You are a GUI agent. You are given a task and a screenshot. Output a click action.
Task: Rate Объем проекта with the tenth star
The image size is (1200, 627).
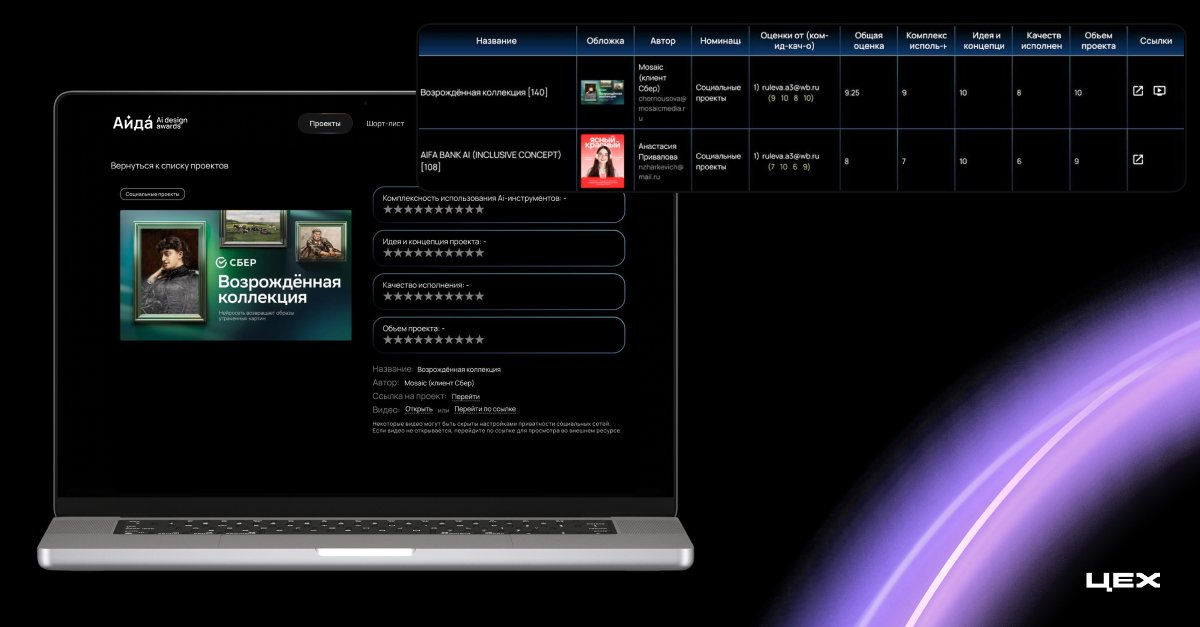coord(479,339)
